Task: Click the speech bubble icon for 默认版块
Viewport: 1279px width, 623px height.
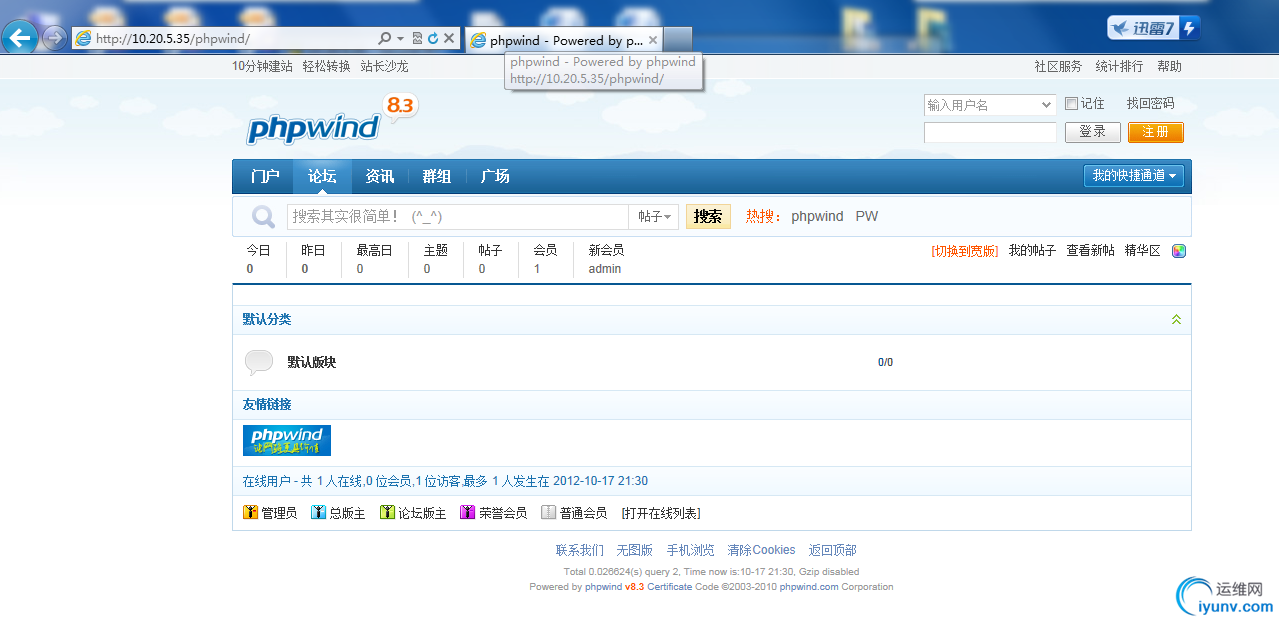Action: tap(259, 362)
